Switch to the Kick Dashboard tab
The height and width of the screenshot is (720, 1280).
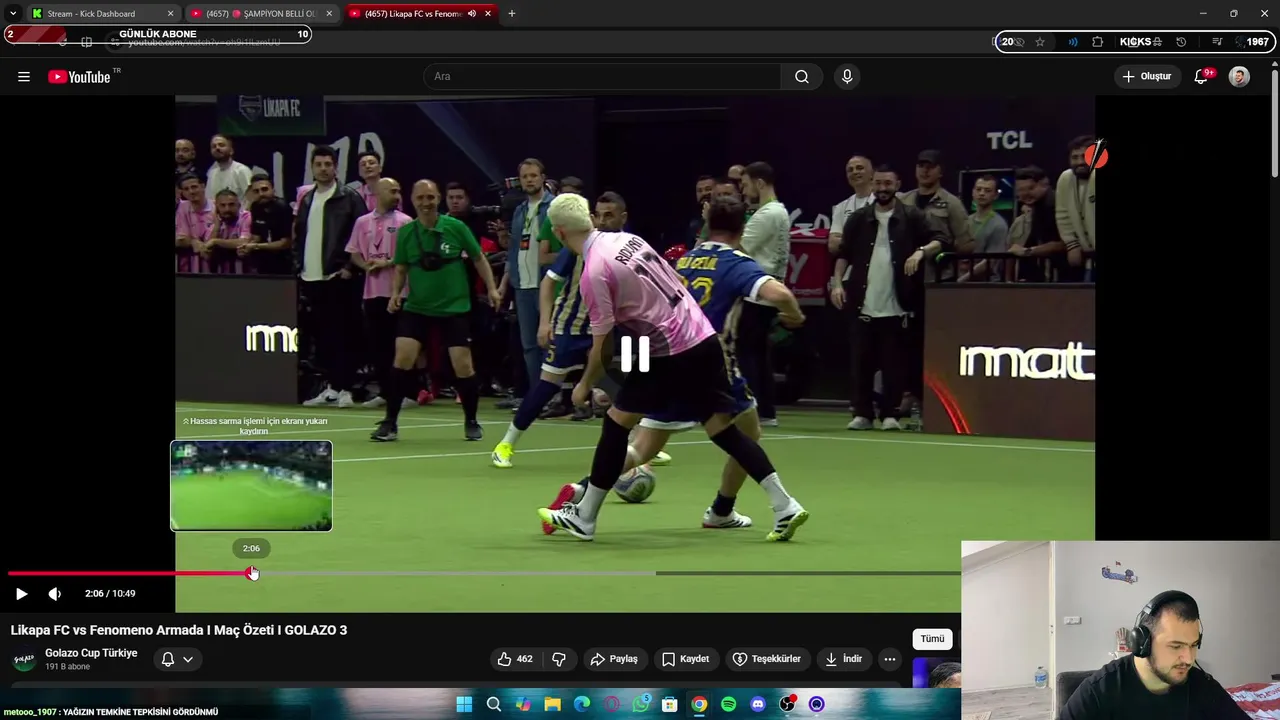pyautogui.click(x=102, y=14)
